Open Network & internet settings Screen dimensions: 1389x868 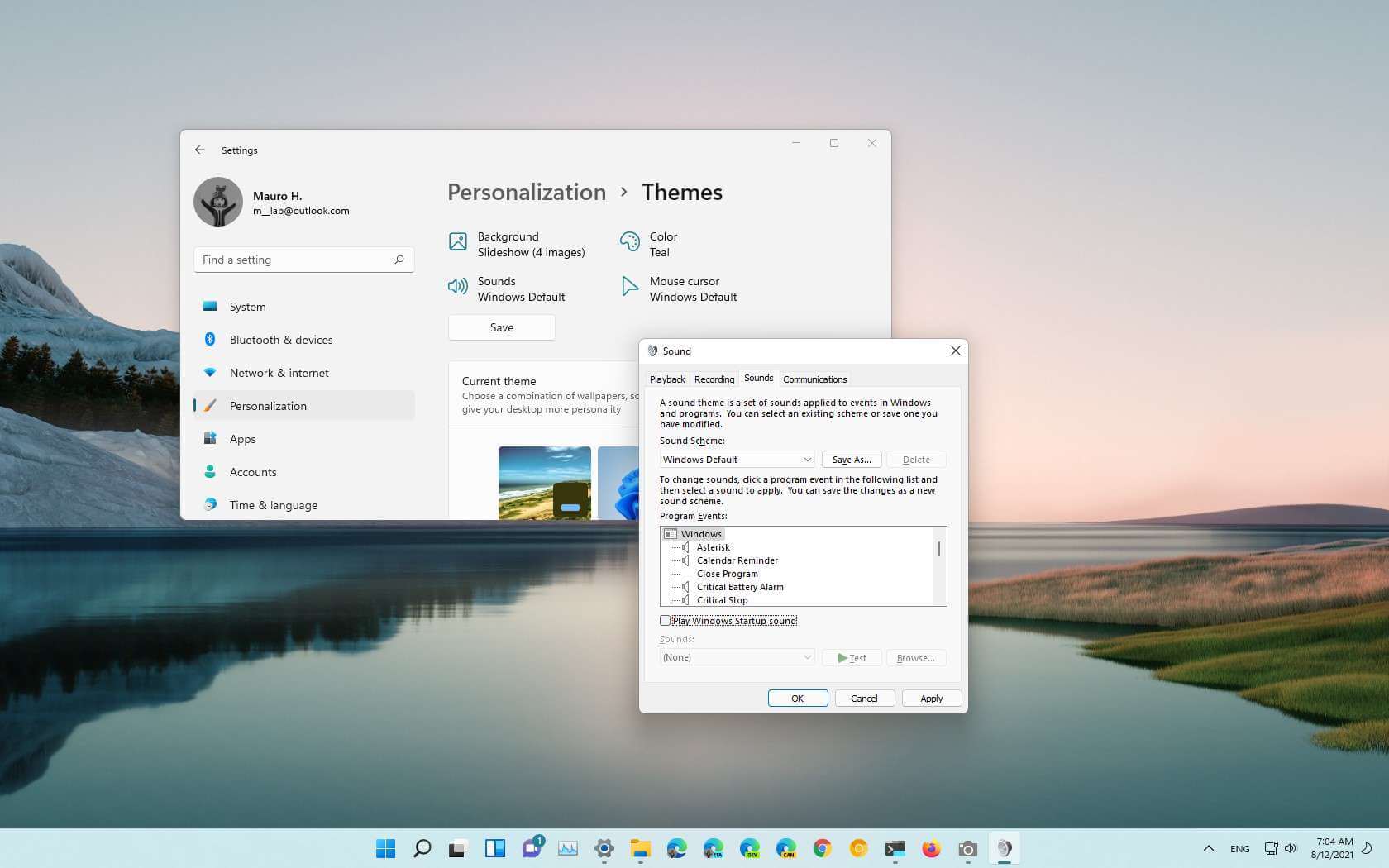pyautogui.click(x=304, y=373)
